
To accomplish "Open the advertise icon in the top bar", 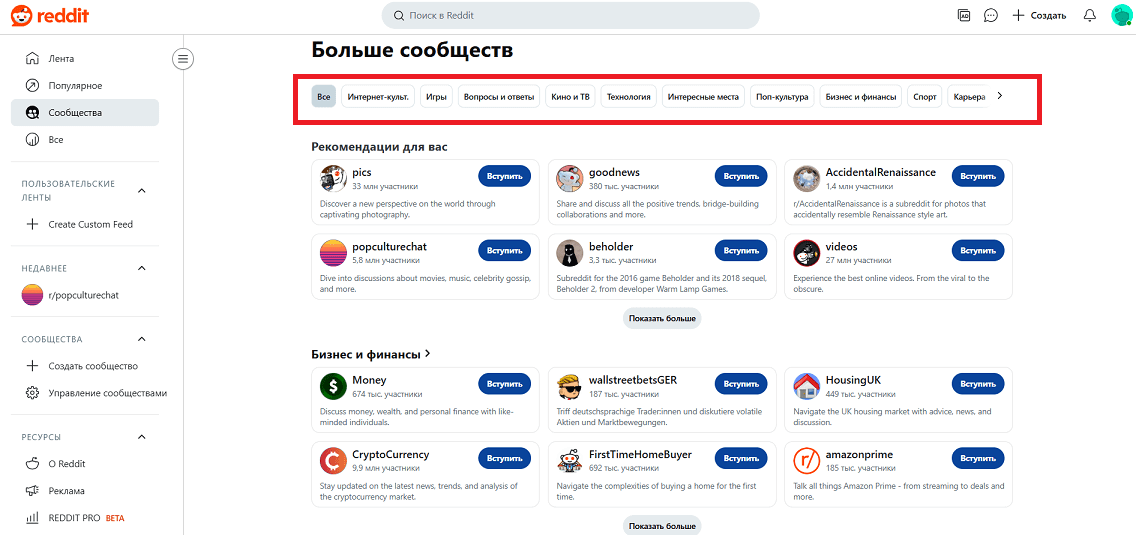I will pyautogui.click(x=964, y=15).
